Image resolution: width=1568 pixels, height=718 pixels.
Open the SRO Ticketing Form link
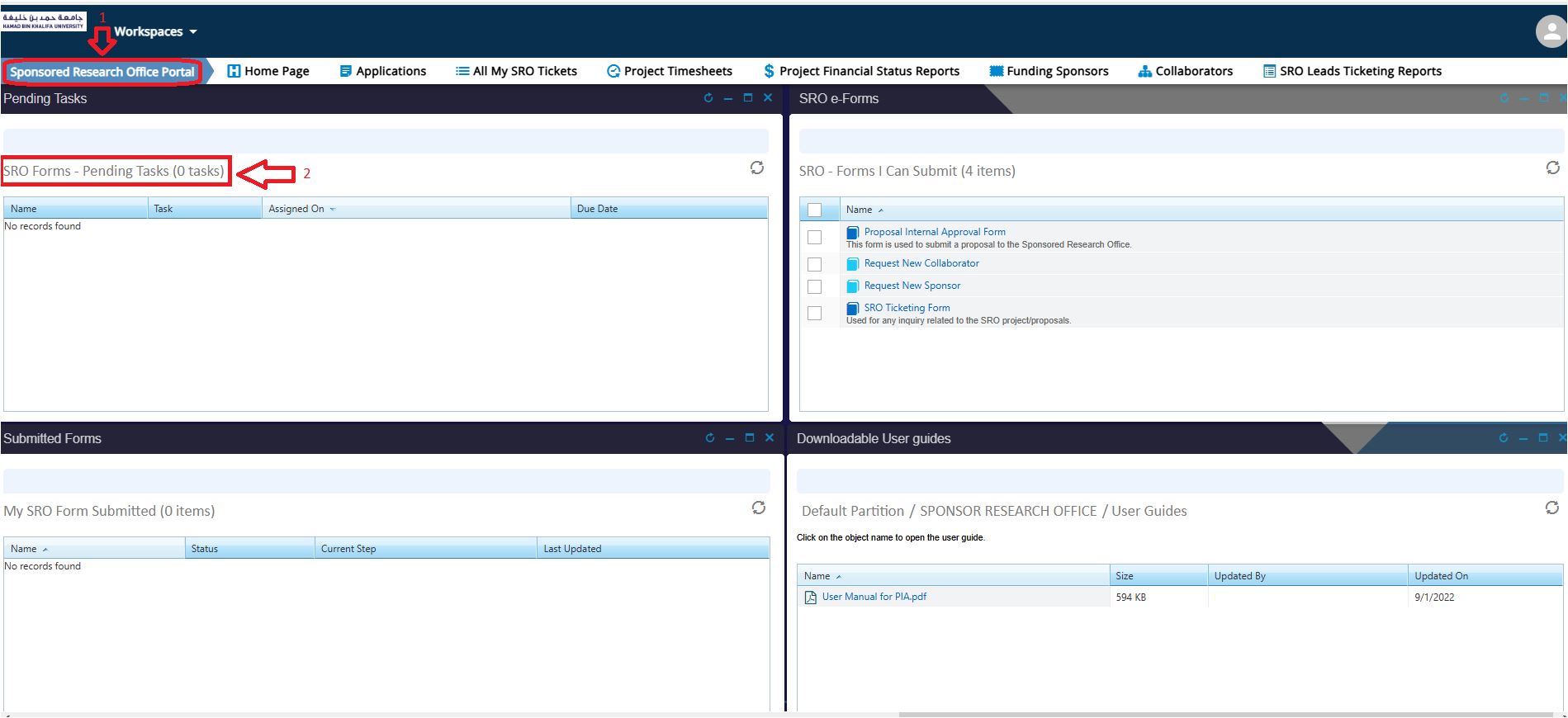coord(907,308)
